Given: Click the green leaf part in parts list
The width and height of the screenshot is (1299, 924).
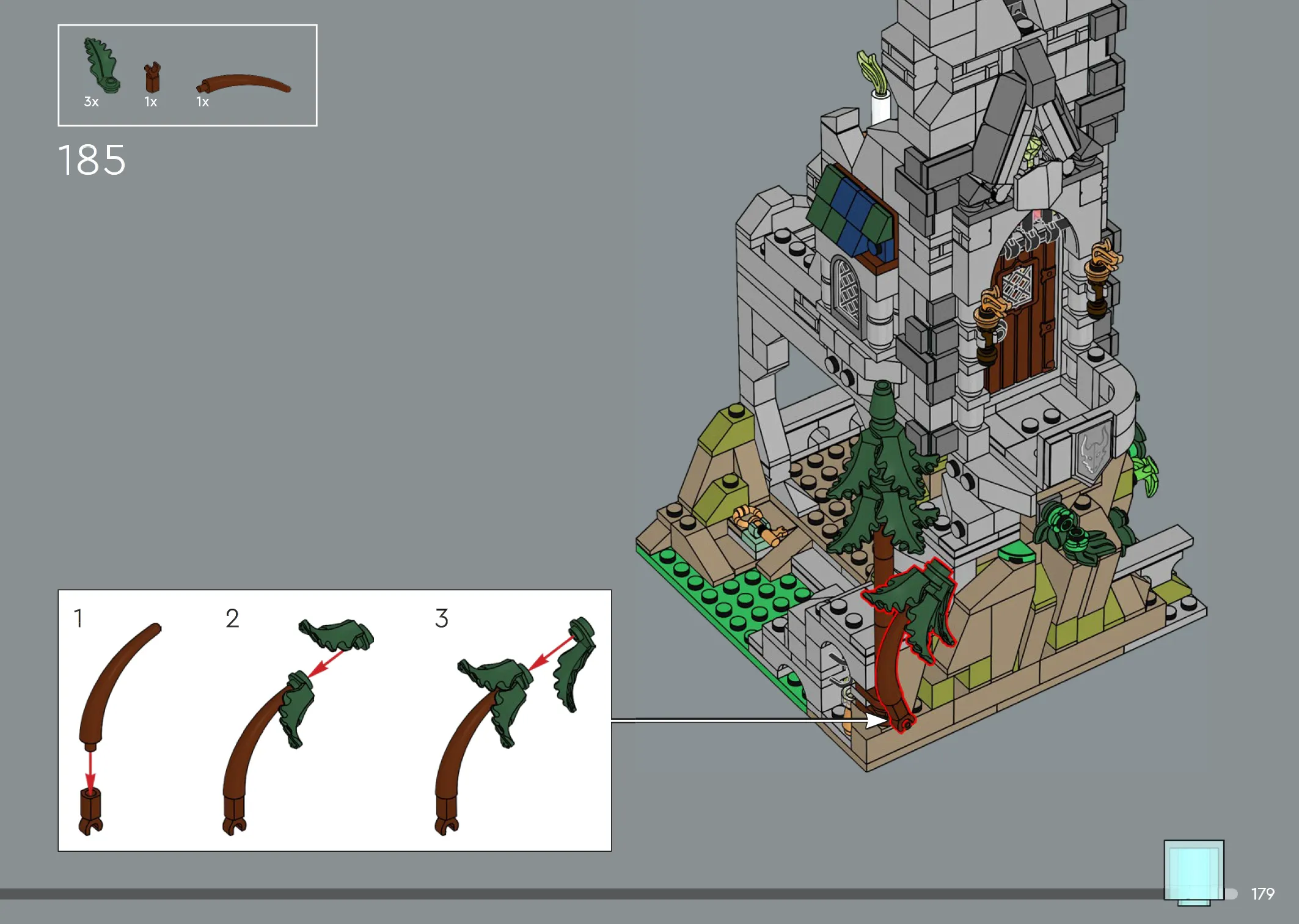Looking at the screenshot, I should [x=101, y=65].
